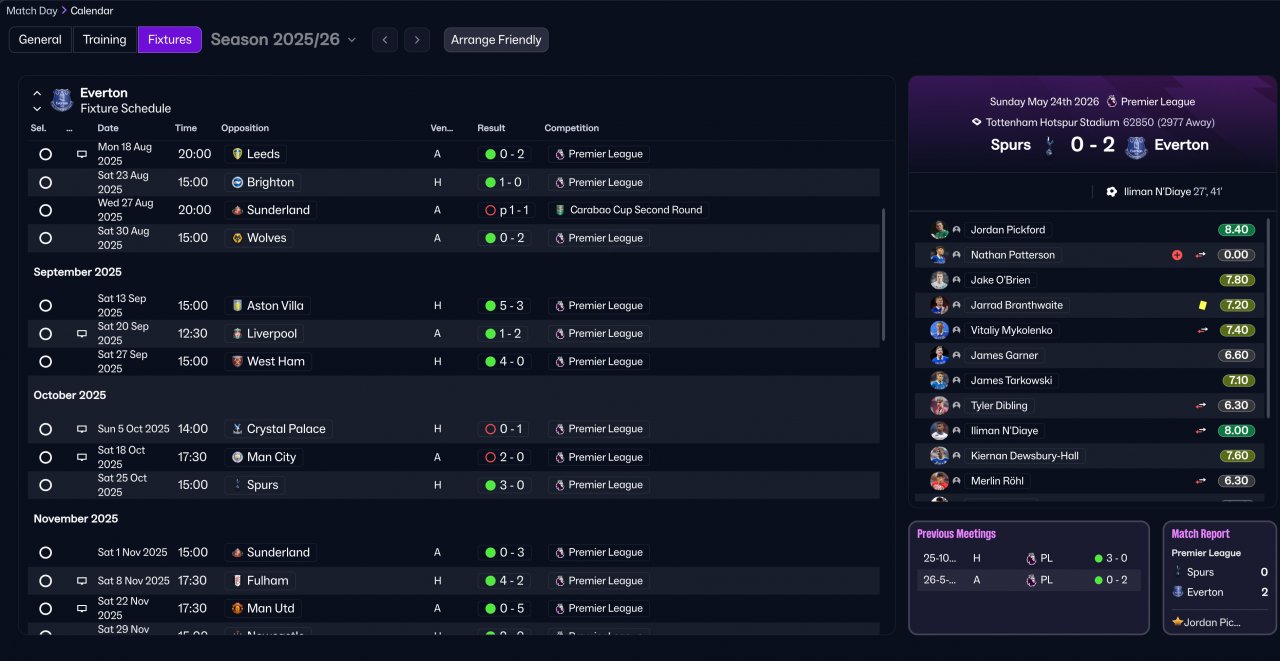Image resolution: width=1280 pixels, height=661 pixels.
Task: Sort fixtures by the Result column header
Action: 491,128
